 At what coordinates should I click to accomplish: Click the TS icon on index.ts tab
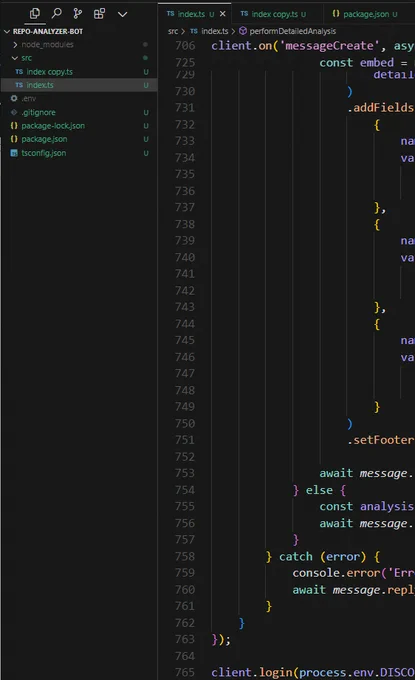(170, 14)
